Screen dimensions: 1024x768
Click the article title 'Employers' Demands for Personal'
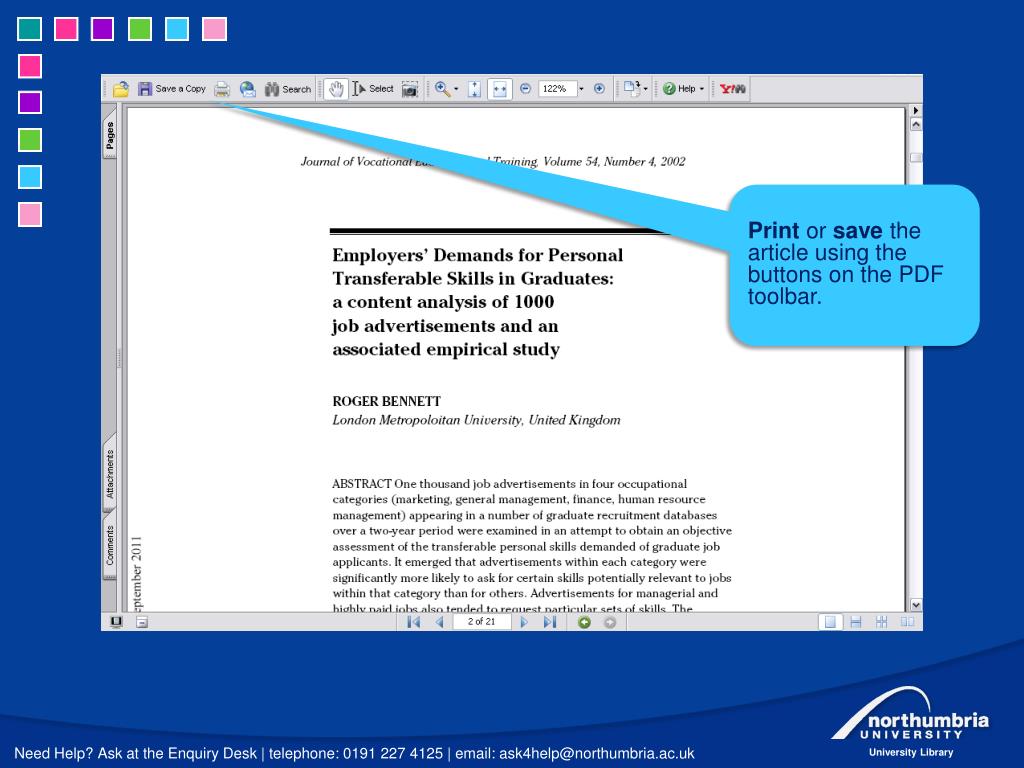coord(477,255)
